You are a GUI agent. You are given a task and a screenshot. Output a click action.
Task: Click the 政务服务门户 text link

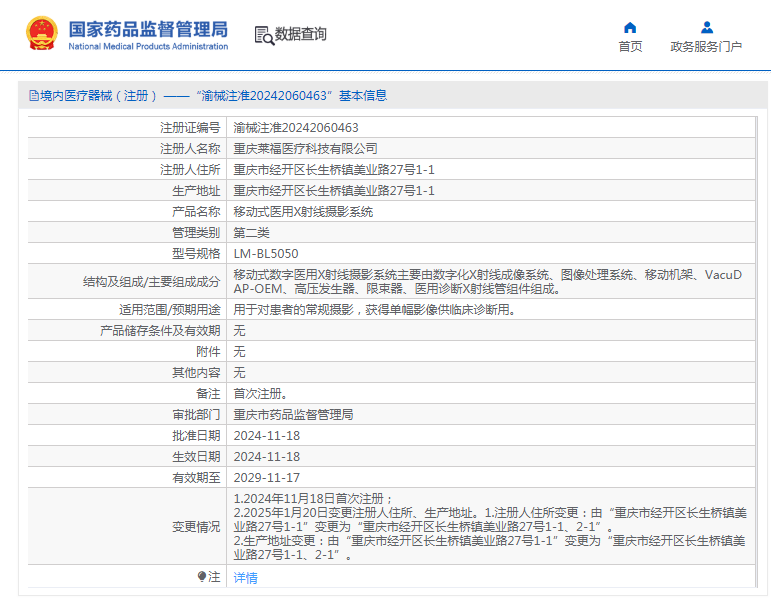click(x=706, y=46)
